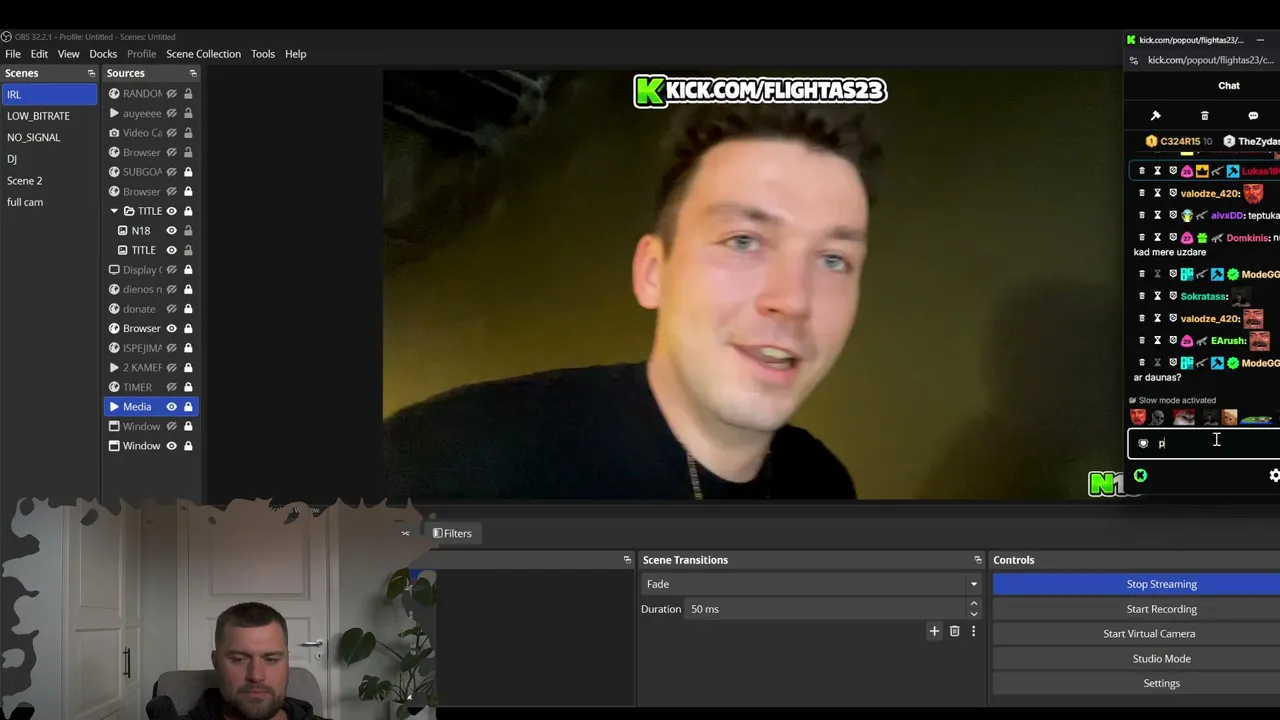
Task: Toggle visibility of the SUBGOA source
Action: click(172, 172)
